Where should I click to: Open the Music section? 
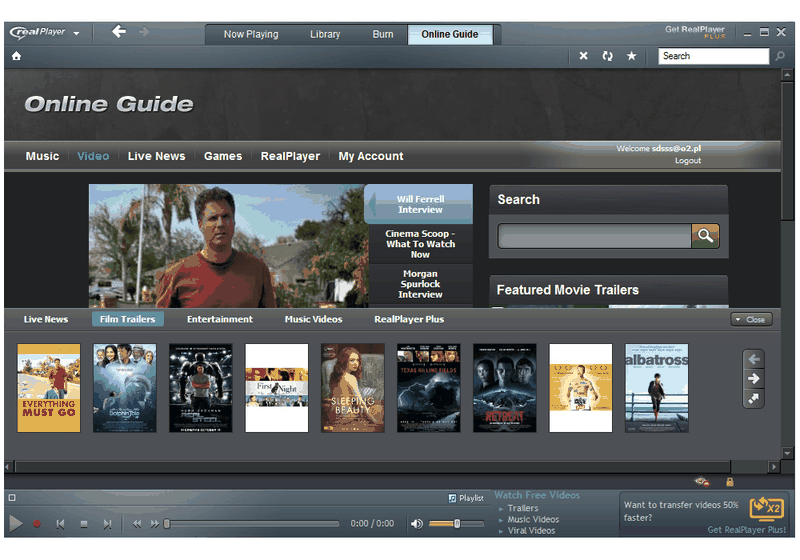(42, 156)
